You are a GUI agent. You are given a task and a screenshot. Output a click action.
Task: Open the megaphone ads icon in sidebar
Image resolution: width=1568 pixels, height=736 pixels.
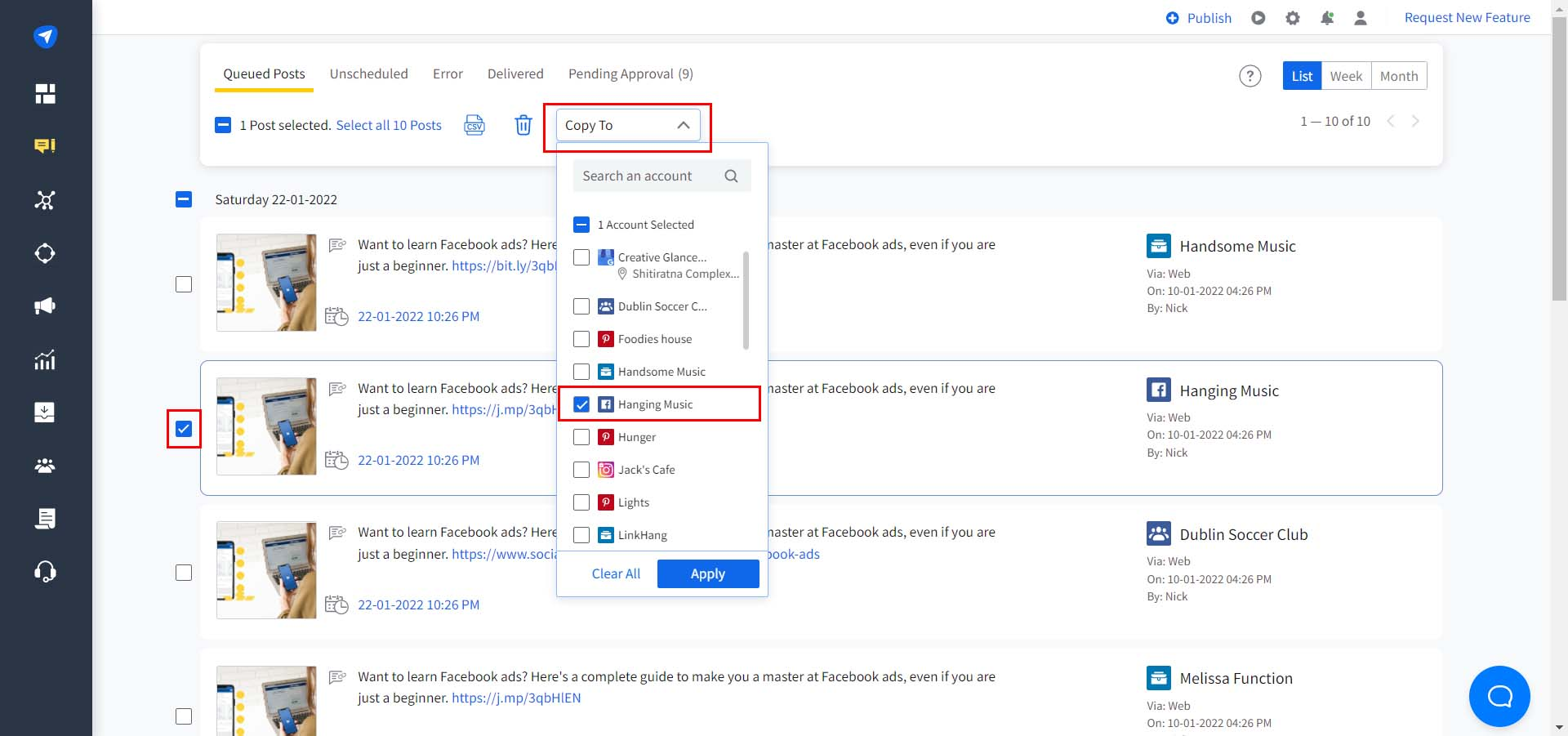click(x=45, y=306)
